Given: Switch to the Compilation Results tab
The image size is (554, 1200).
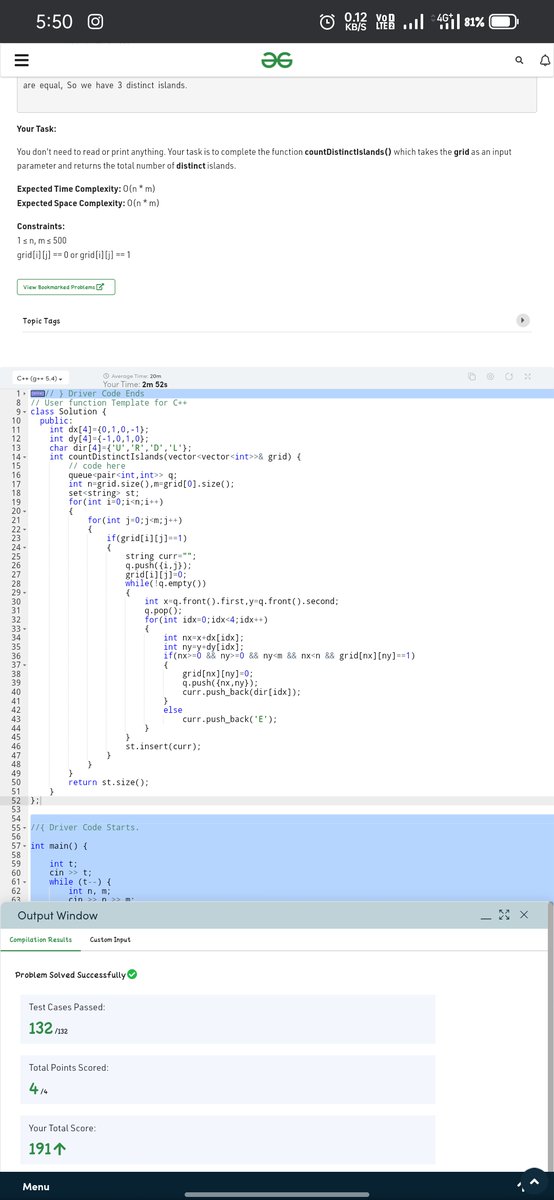Looking at the screenshot, I should pyautogui.click(x=41, y=939).
